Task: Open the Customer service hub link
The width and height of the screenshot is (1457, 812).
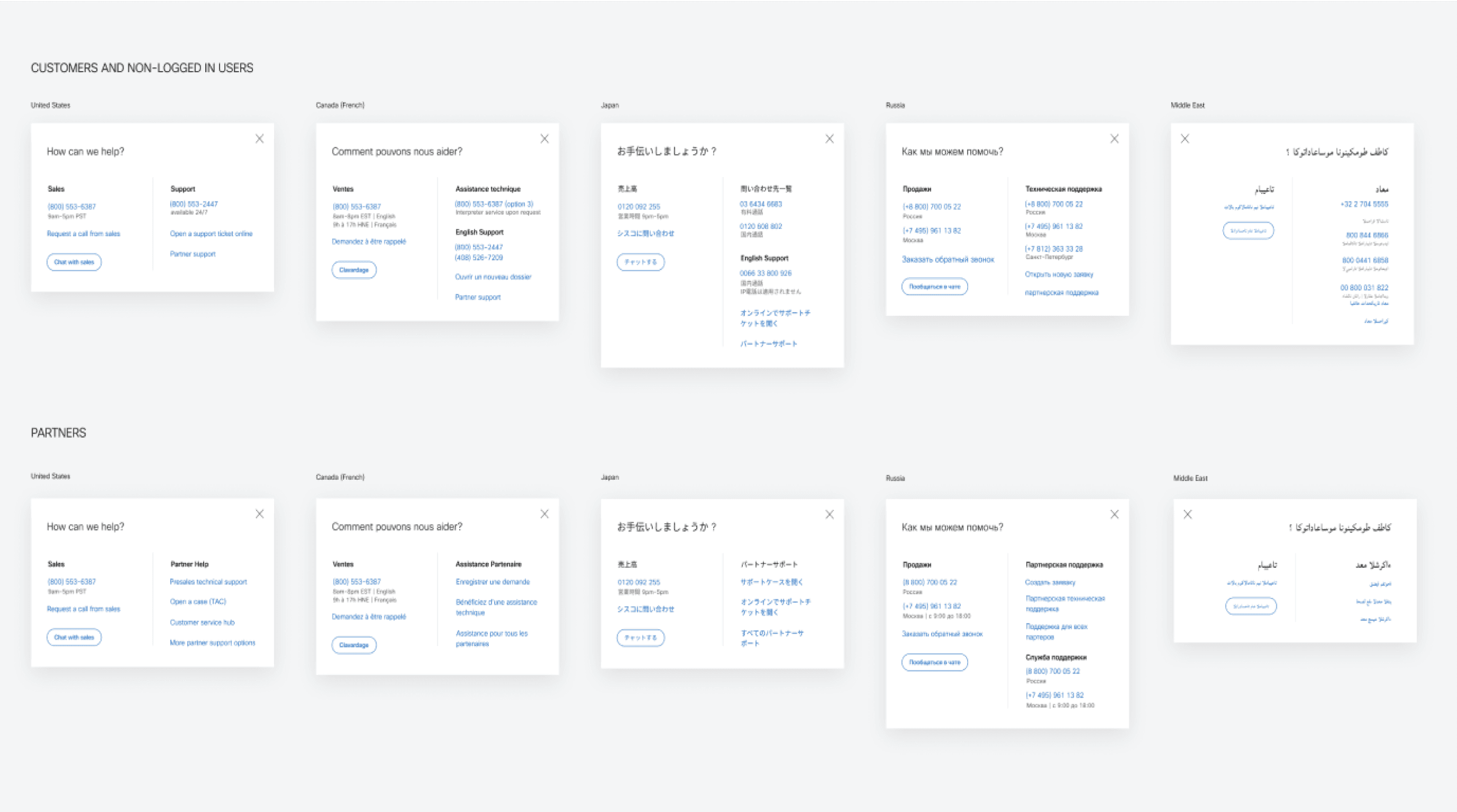Action: click(202, 623)
